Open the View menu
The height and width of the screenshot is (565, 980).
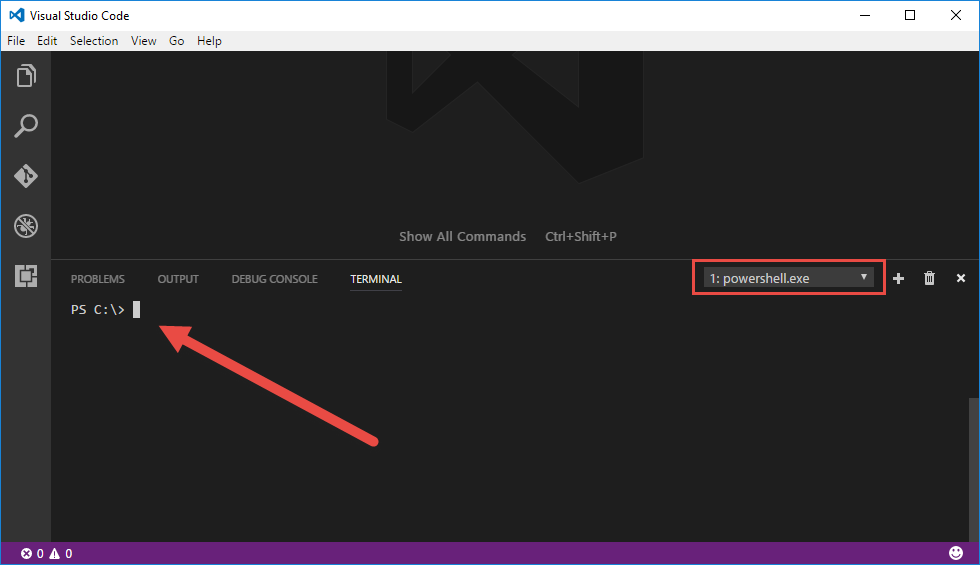[x=143, y=41]
